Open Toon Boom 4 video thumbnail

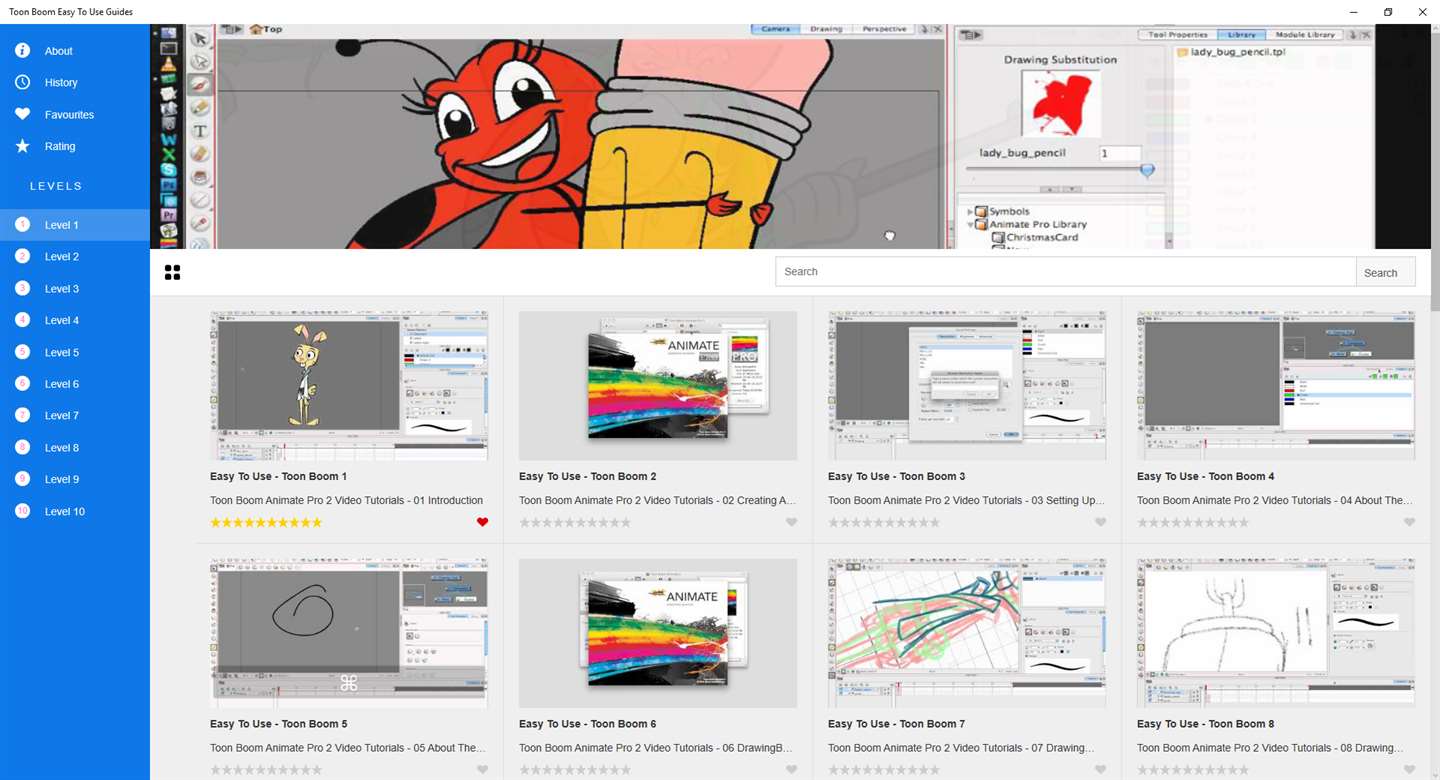point(1276,385)
